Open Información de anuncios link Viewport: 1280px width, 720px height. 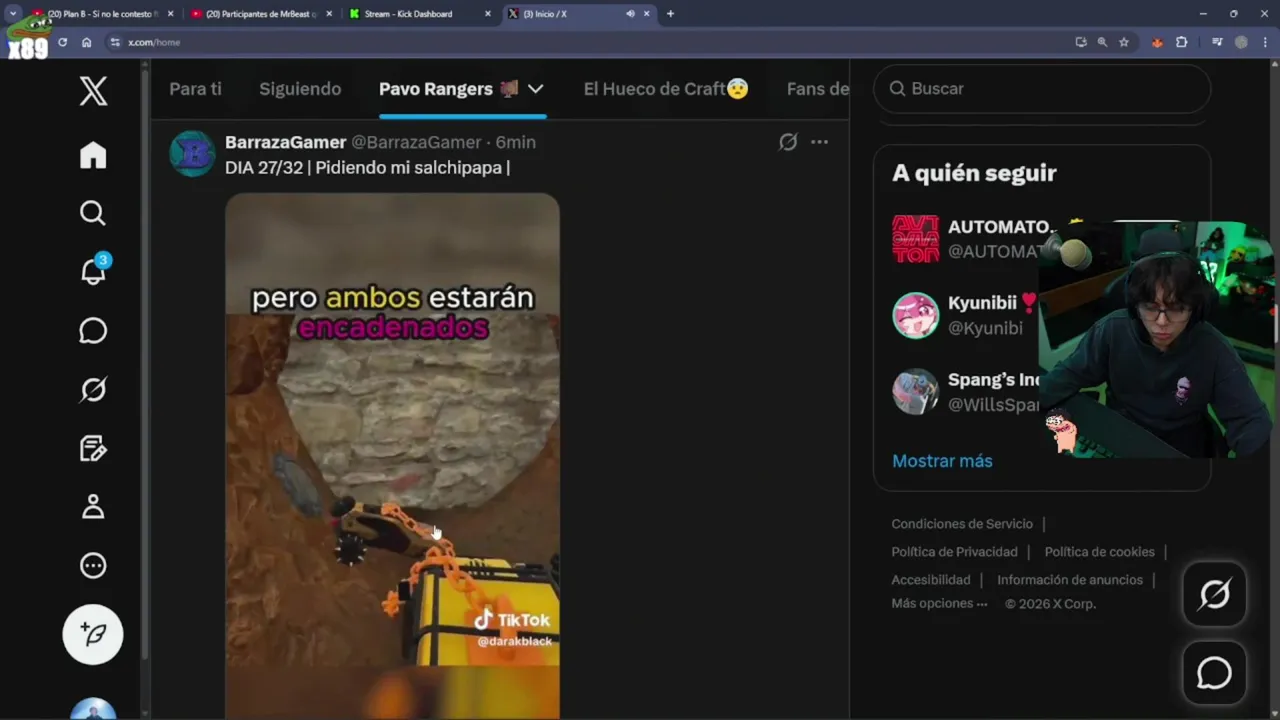(1070, 580)
